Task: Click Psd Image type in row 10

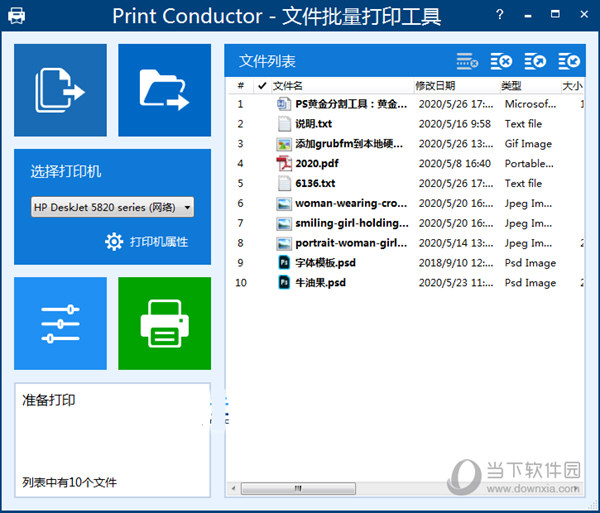Action: coord(530,283)
